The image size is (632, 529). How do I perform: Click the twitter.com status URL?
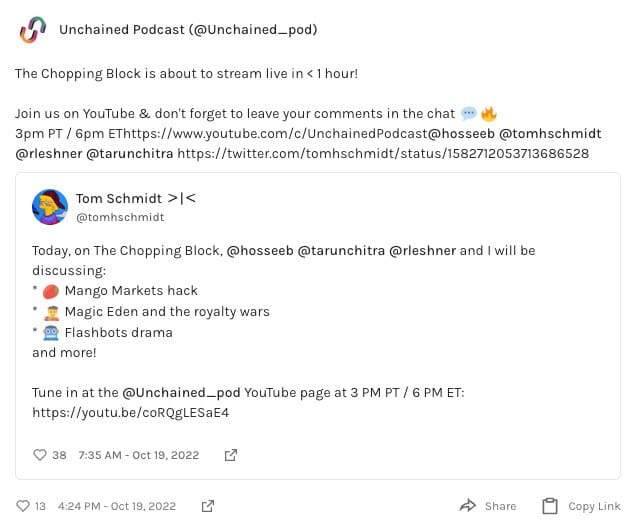[x=384, y=154]
